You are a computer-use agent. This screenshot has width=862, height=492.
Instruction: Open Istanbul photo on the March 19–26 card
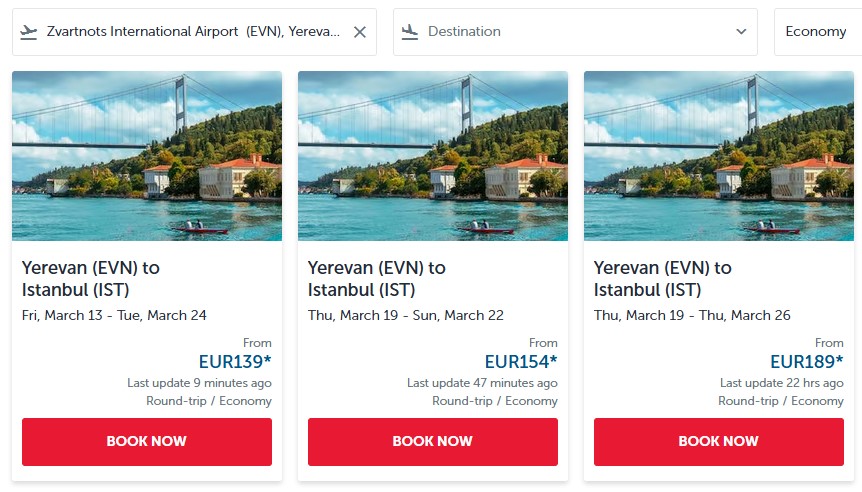coord(719,156)
